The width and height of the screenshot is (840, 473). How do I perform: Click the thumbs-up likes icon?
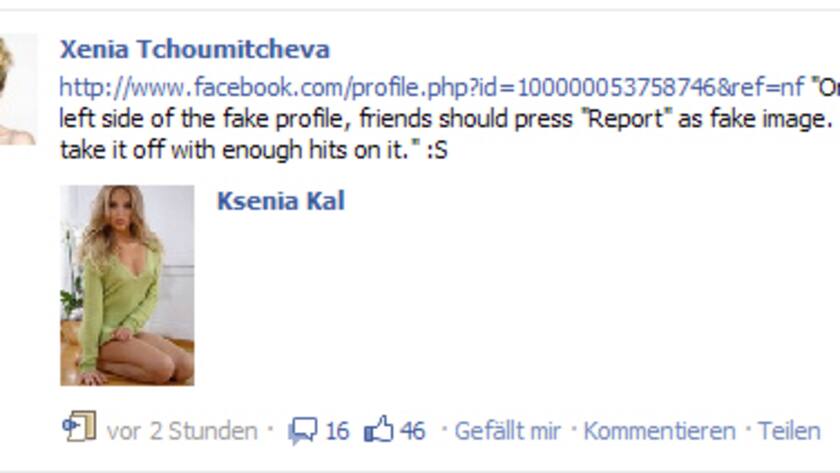379,429
